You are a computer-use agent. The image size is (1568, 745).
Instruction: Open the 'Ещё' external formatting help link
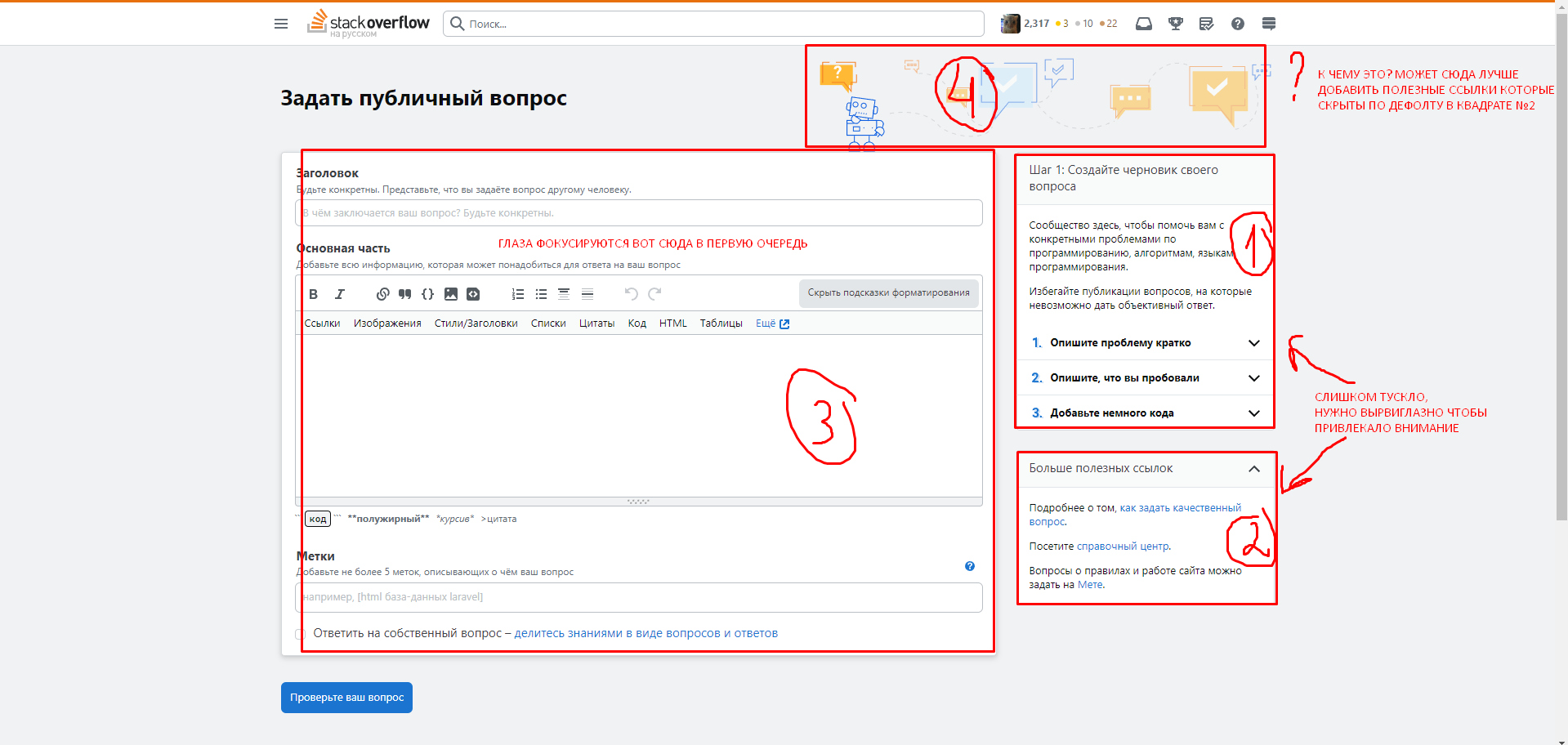coord(772,323)
